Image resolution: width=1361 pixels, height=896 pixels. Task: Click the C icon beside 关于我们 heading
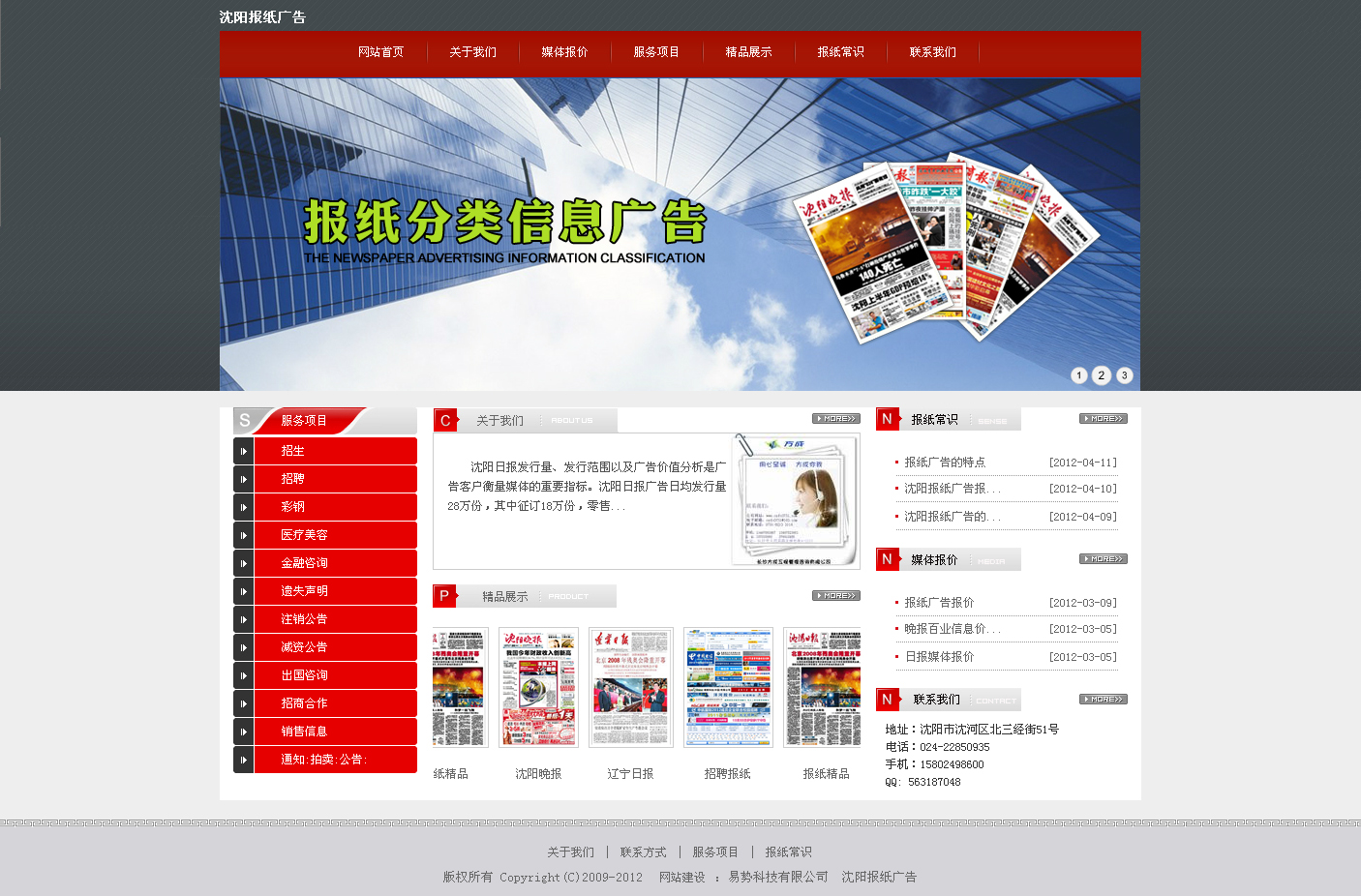click(x=443, y=419)
